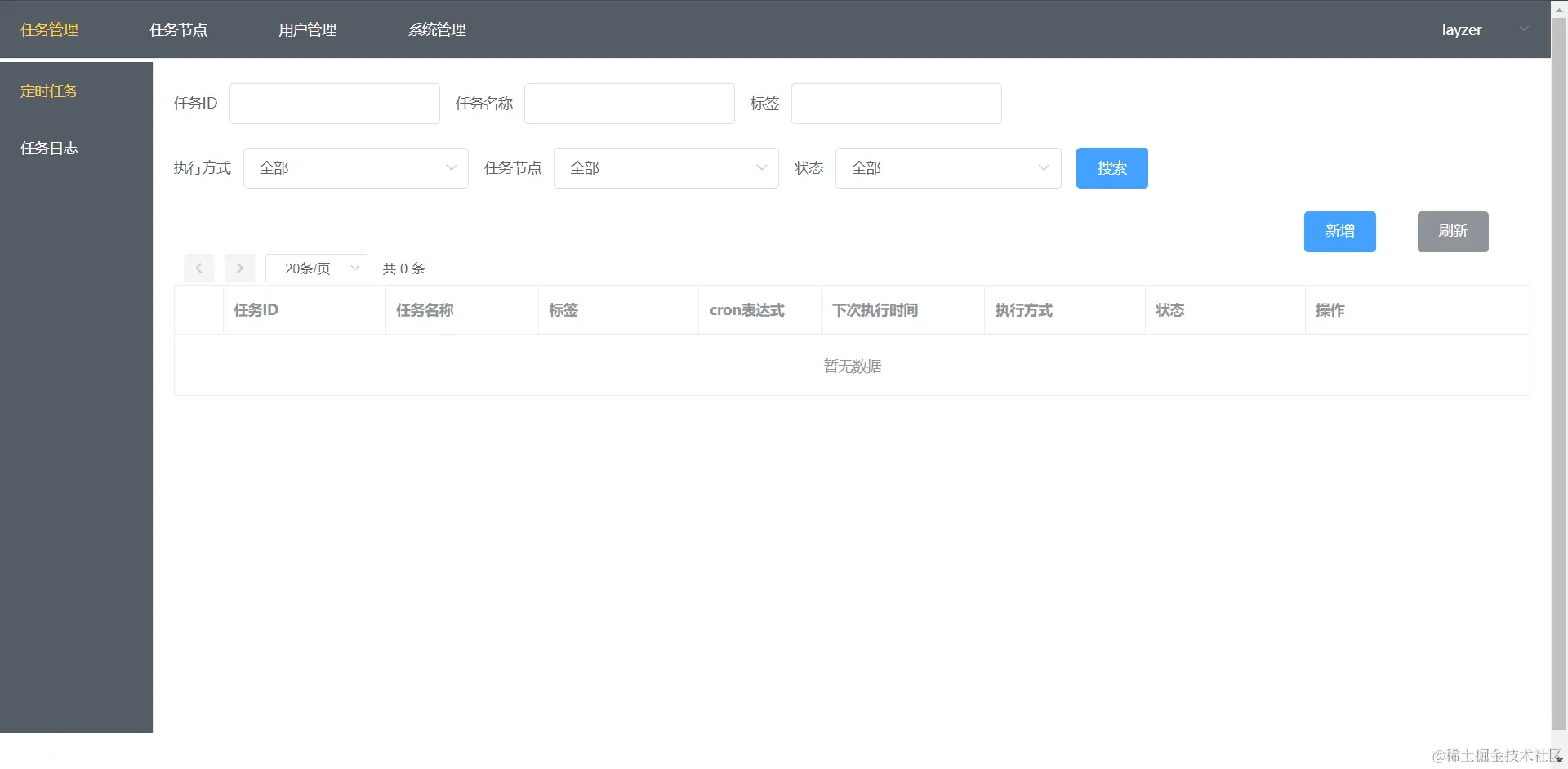Go to previous page arrow
1568x769 pixels.
[198, 268]
